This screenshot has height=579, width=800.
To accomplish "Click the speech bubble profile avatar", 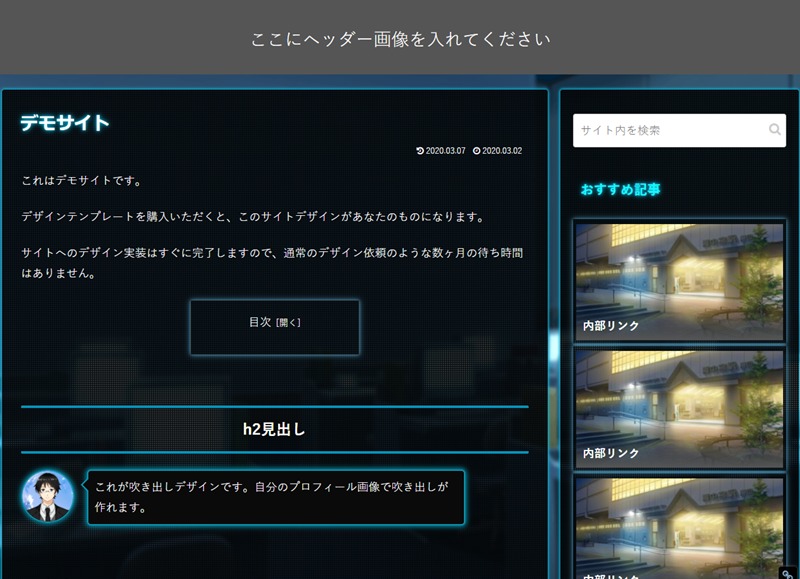I will coord(47,497).
